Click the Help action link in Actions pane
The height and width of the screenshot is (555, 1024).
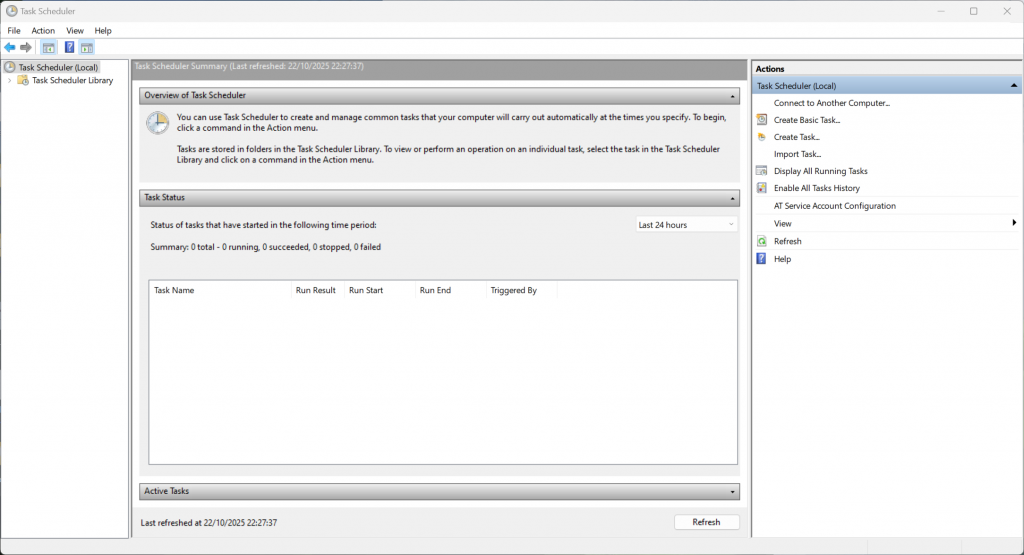tap(782, 259)
